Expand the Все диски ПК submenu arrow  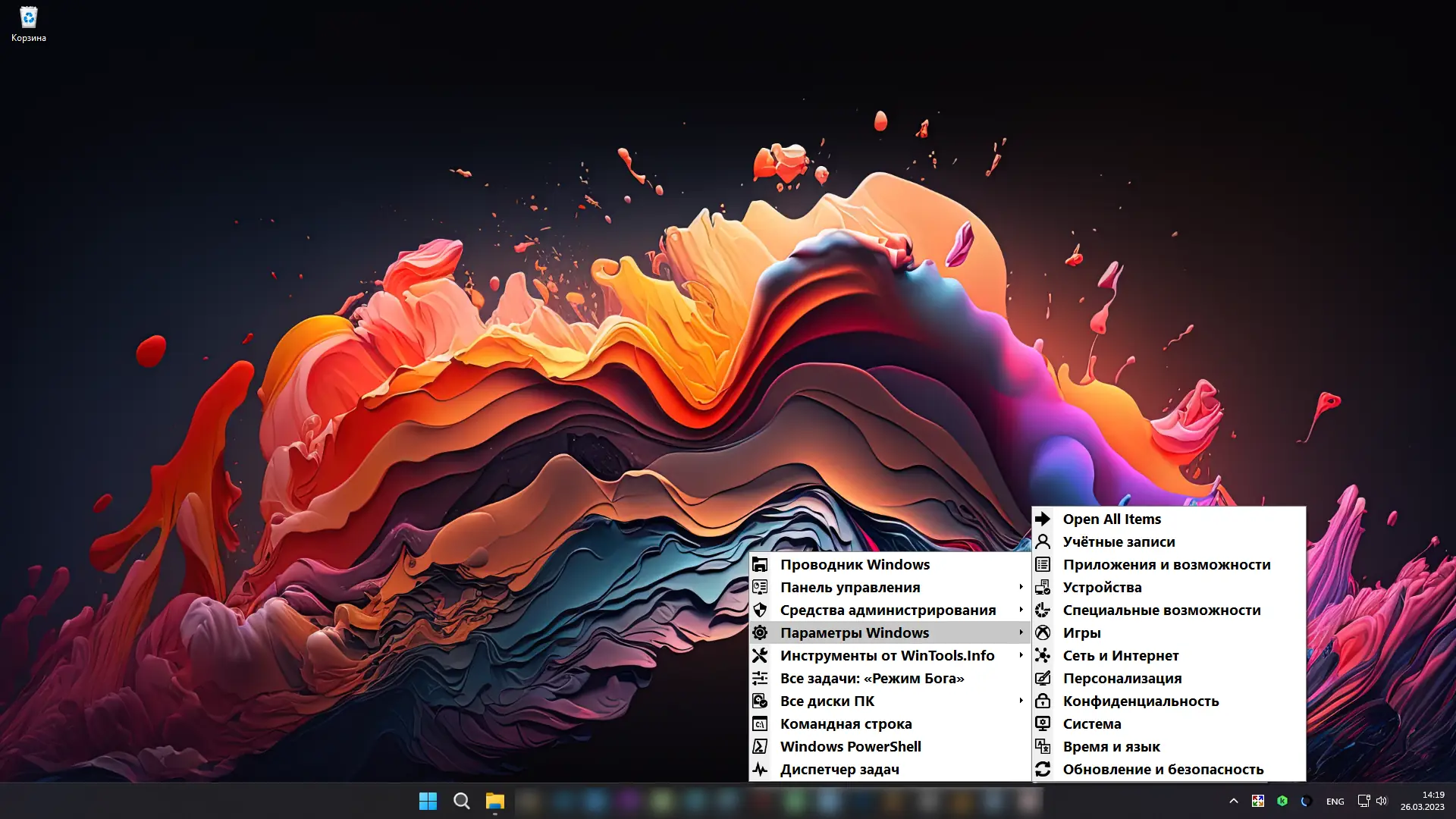point(1021,701)
